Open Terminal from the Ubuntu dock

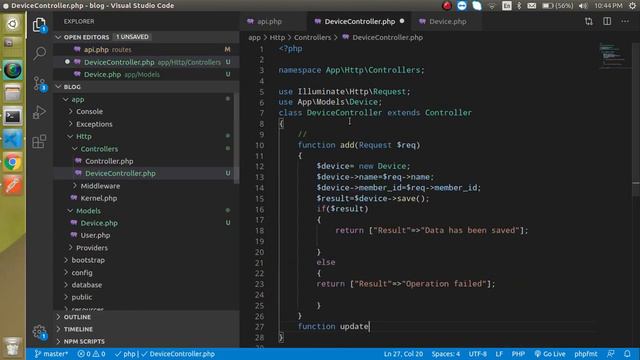point(13,117)
